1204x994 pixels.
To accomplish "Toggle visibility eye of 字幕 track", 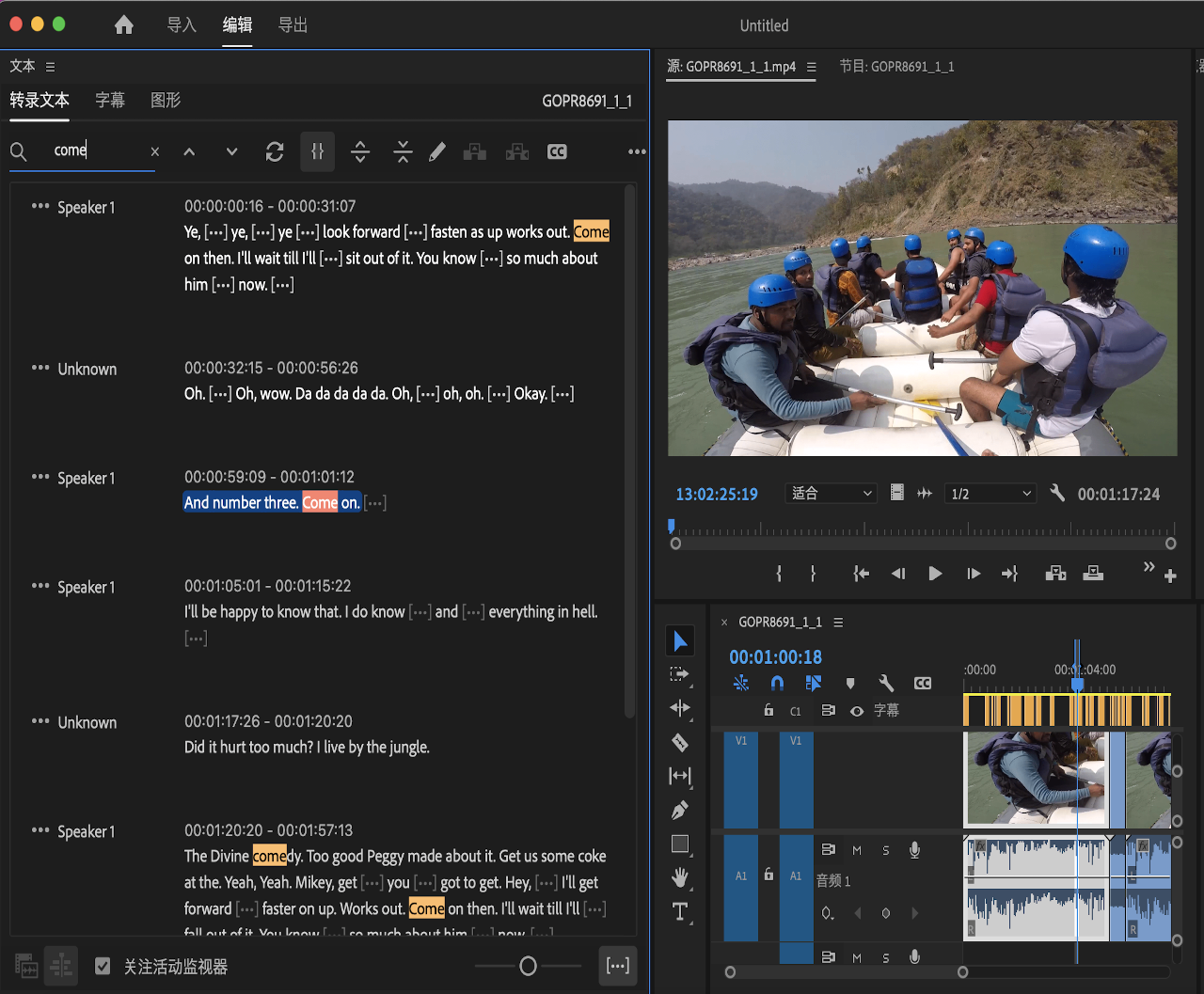I will pyautogui.click(x=857, y=711).
